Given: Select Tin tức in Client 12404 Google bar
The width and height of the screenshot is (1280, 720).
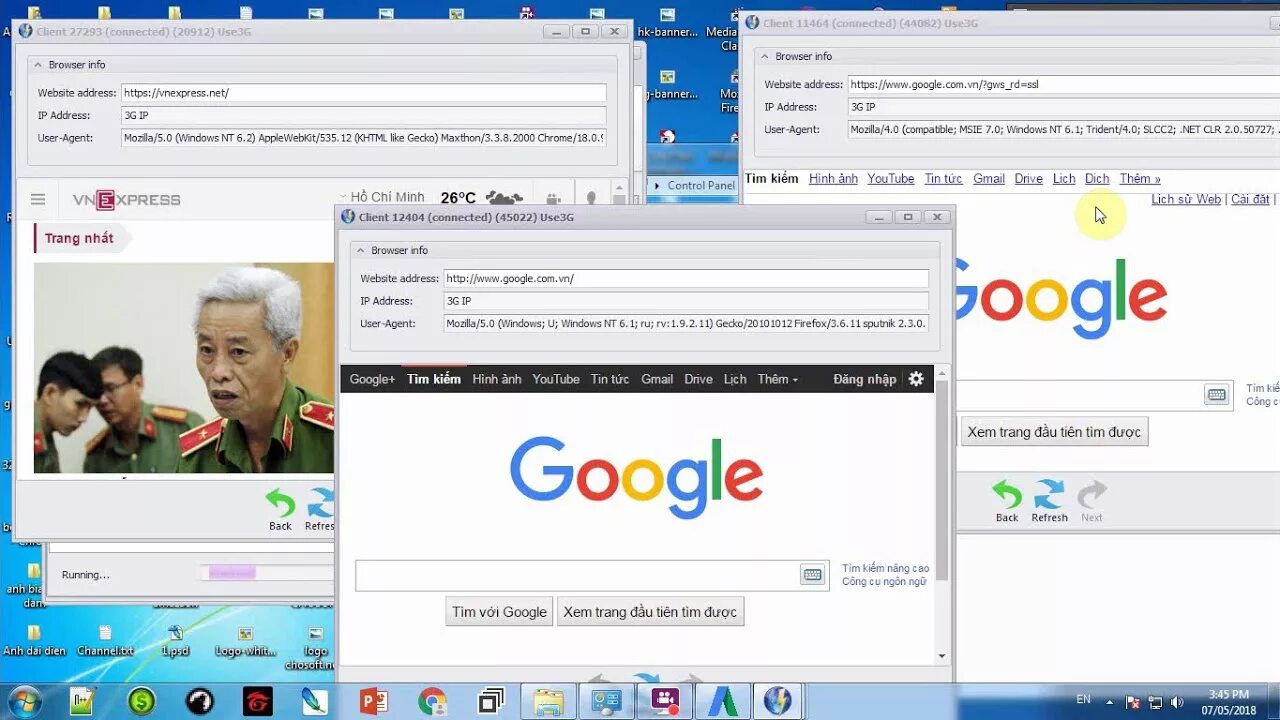Looking at the screenshot, I should click(610, 379).
